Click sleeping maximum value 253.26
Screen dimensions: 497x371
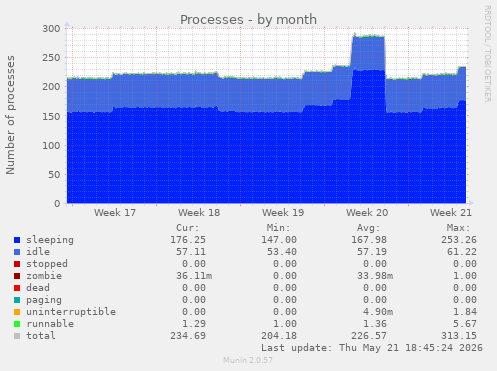(x=459, y=240)
